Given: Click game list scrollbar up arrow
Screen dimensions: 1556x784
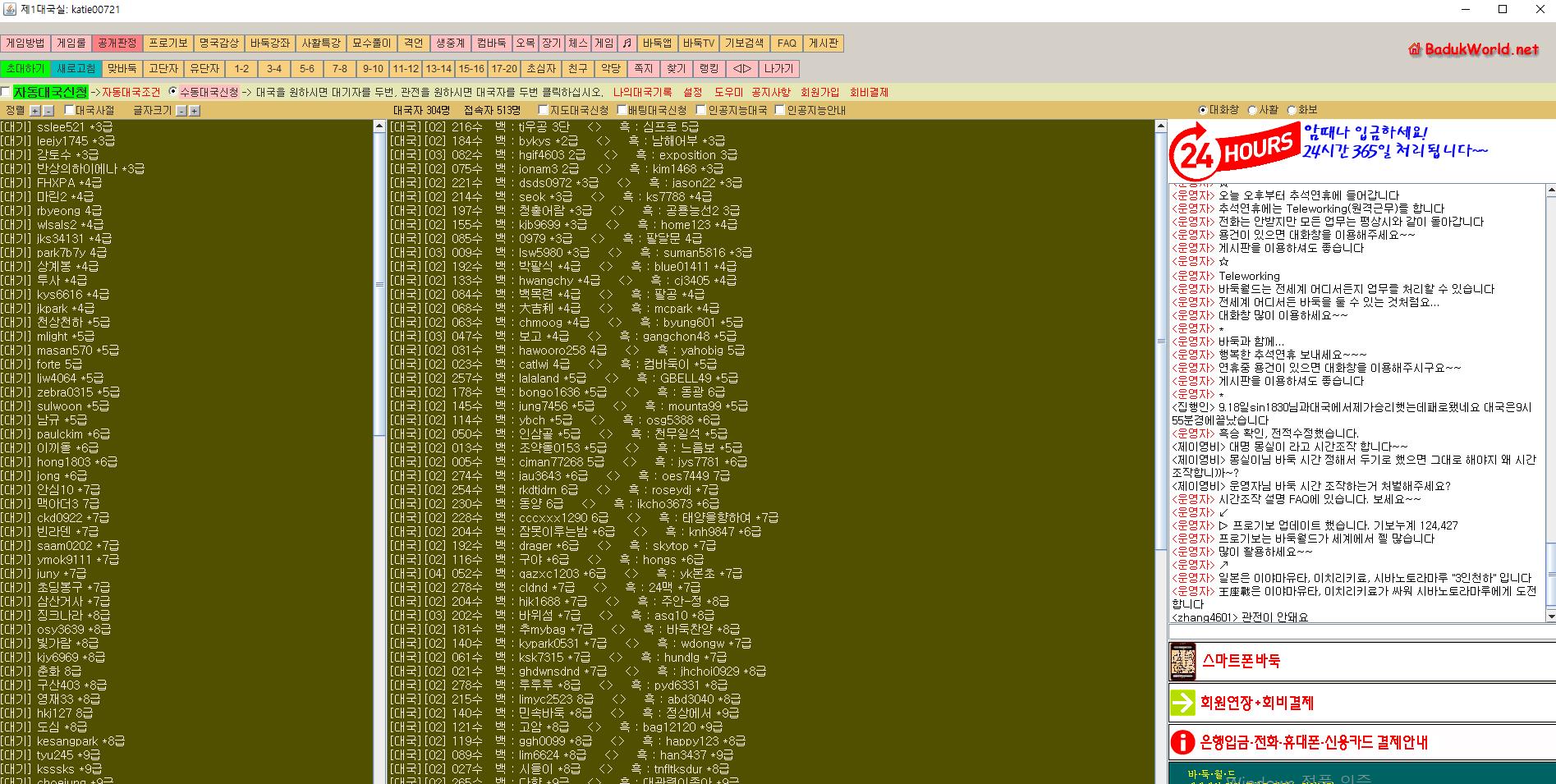Looking at the screenshot, I should pyautogui.click(x=1161, y=126).
